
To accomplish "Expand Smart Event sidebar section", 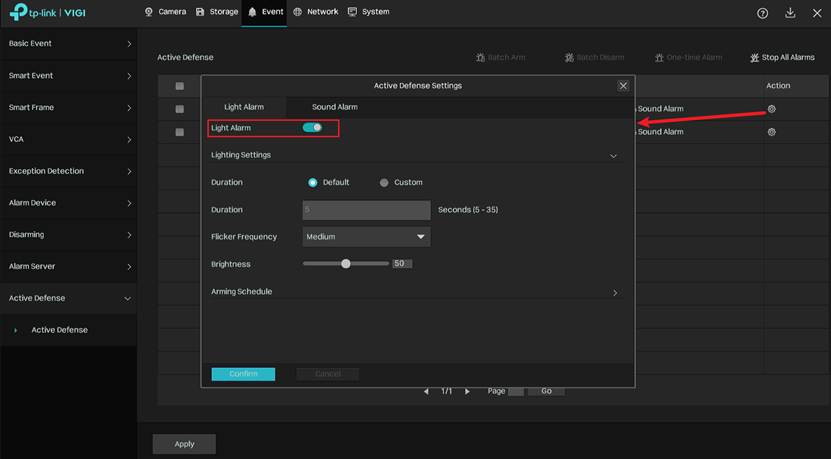I will 68,76.
